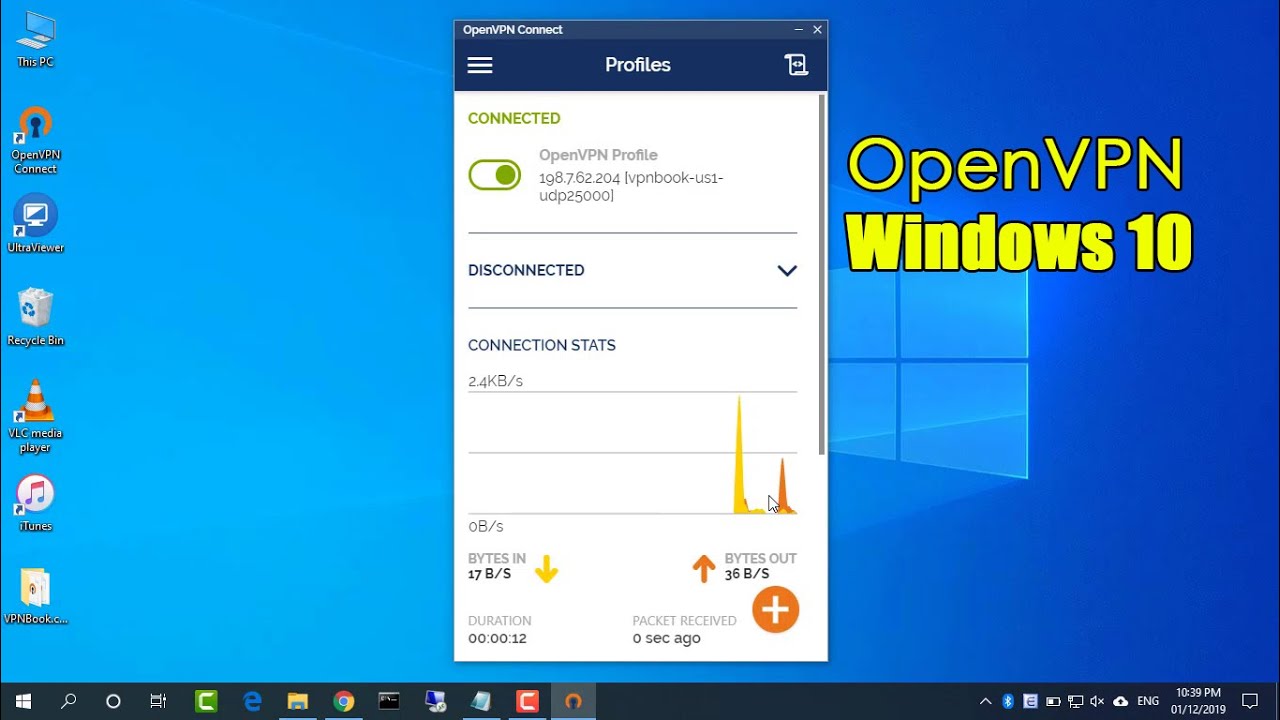Select UltraViewer desktop shortcut
The width and height of the screenshot is (1280, 720).
point(35,224)
